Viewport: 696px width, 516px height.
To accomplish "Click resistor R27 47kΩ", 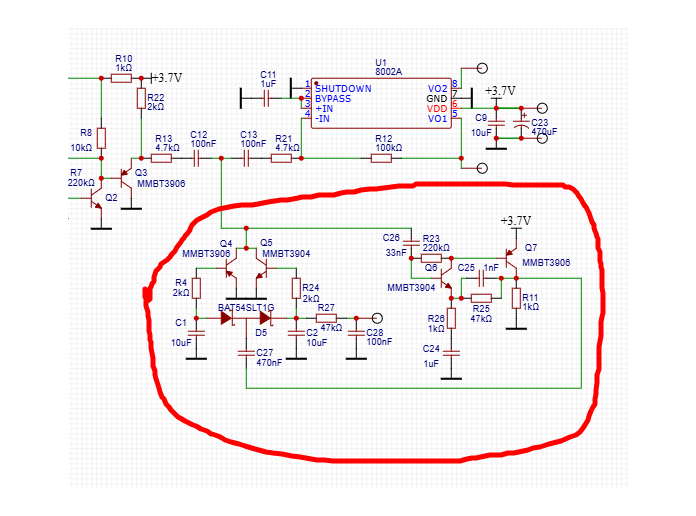I will coord(326,318).
